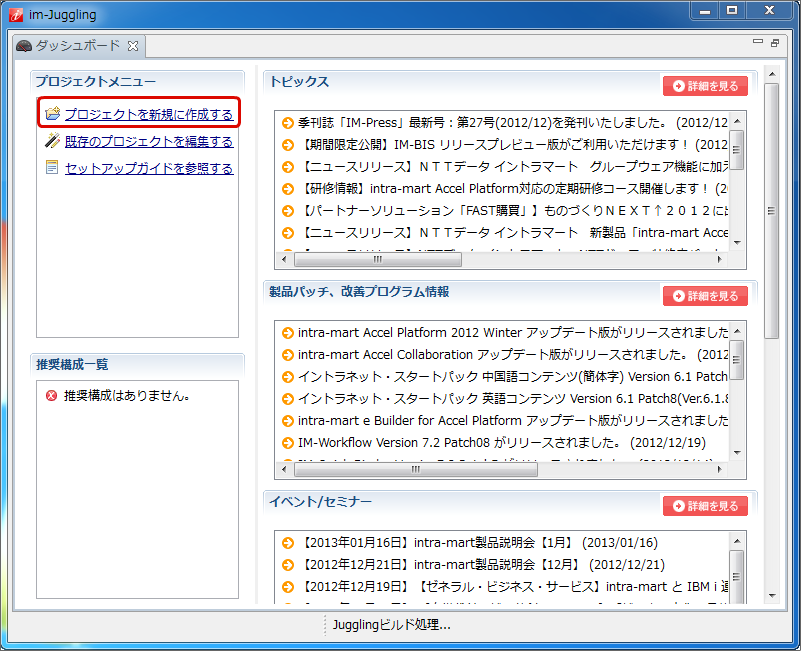
Task: Click arrow icon beside 【研修情報】 topic
Action: point(288,189)
